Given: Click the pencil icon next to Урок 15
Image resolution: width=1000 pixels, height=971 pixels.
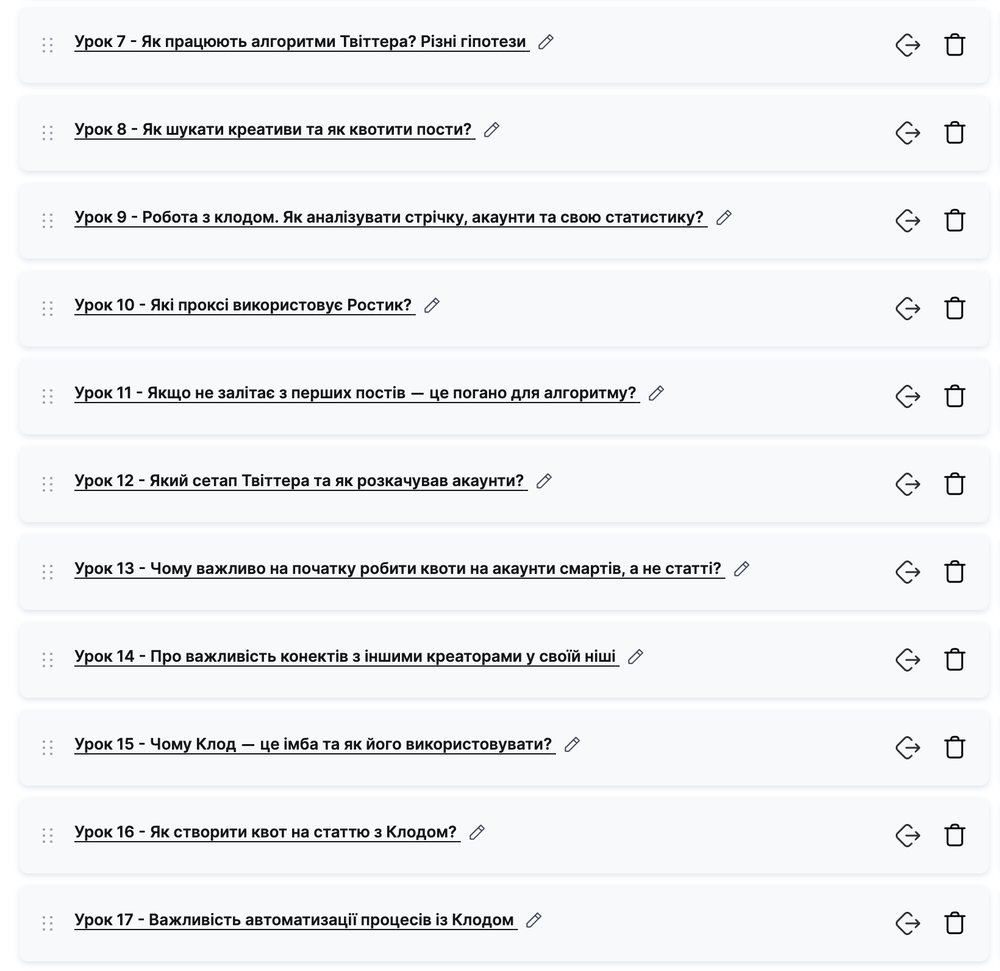Looking at the screenshot, I should [572, 745].
